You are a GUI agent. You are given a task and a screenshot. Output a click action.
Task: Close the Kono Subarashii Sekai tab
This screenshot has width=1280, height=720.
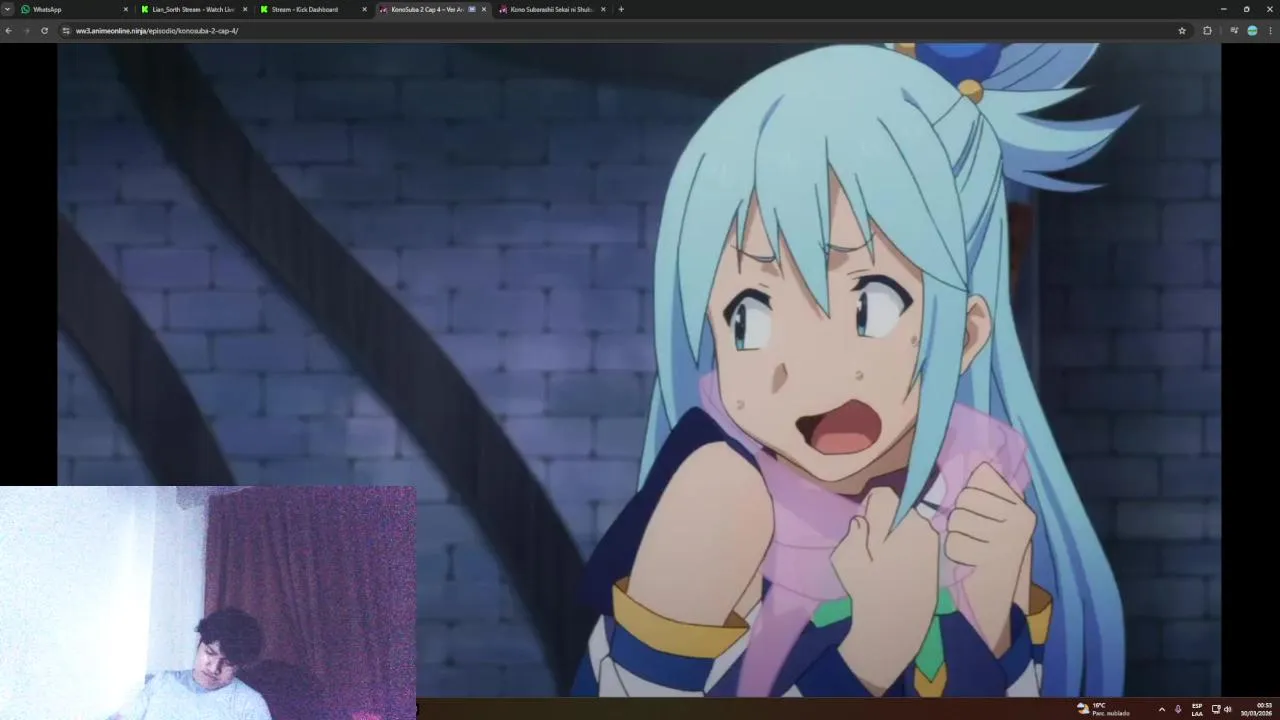(603, 9)
